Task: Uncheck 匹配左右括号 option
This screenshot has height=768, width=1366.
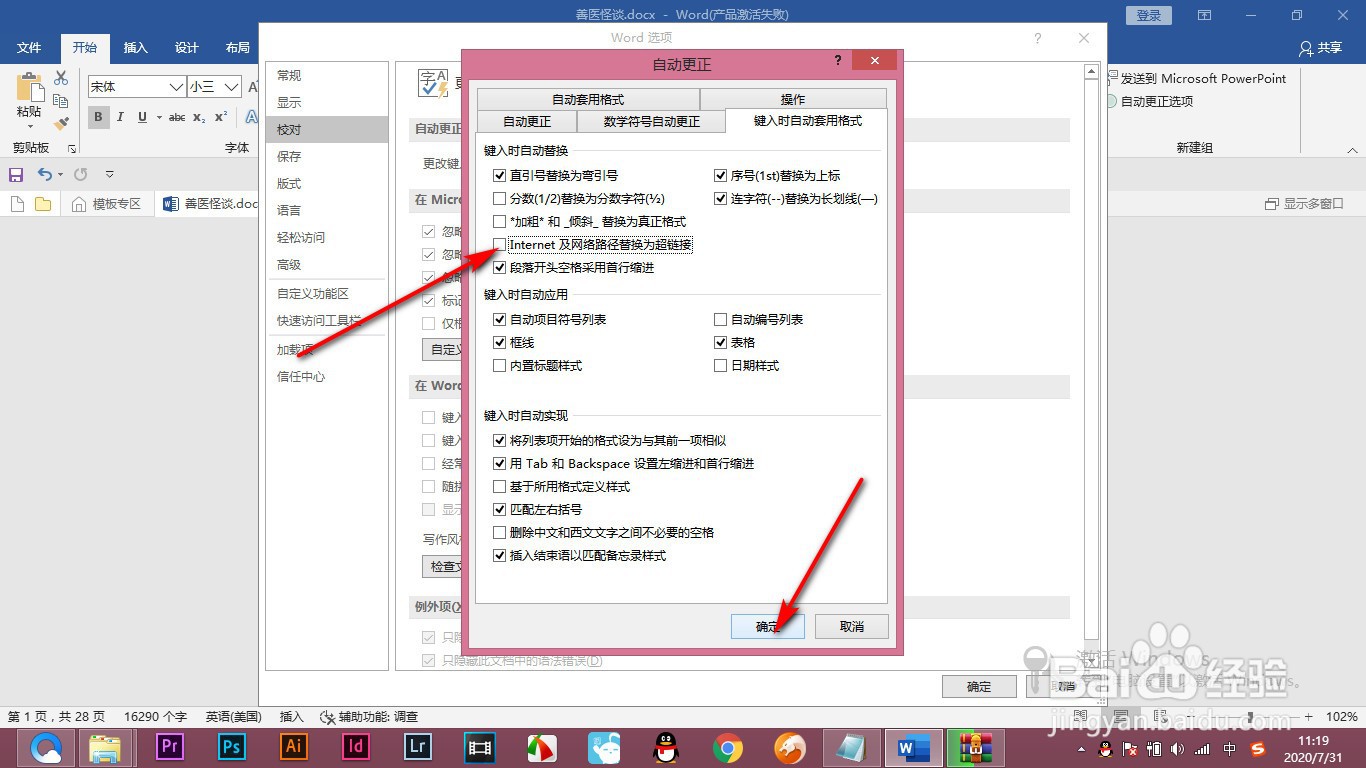Action: [499, 509]
